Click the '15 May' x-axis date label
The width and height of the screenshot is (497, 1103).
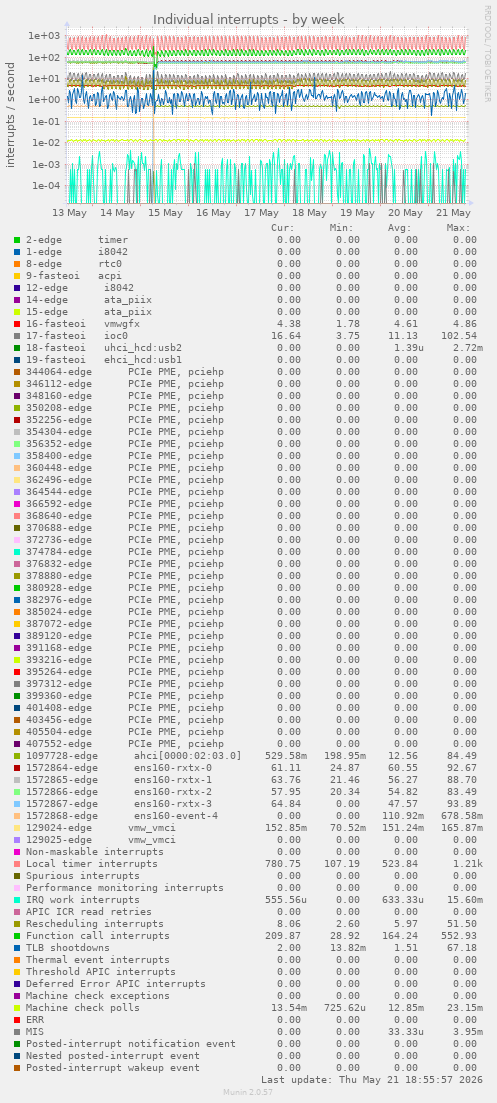[164, 212]
